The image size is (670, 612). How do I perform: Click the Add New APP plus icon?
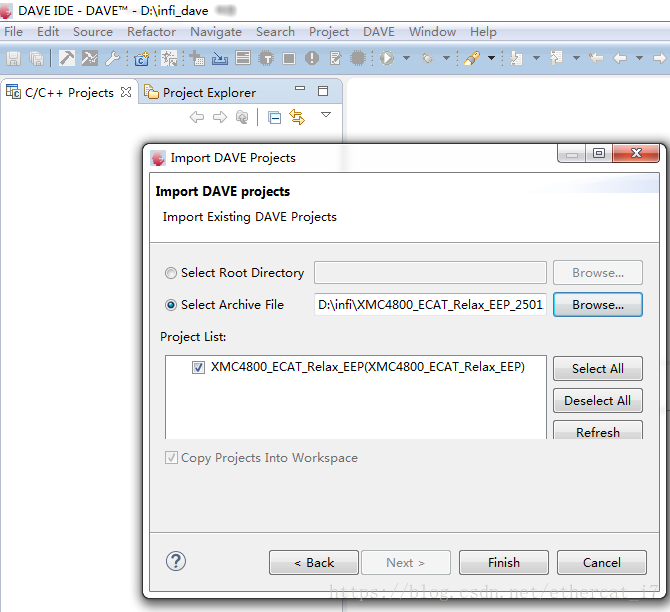[x=197, y=58]
